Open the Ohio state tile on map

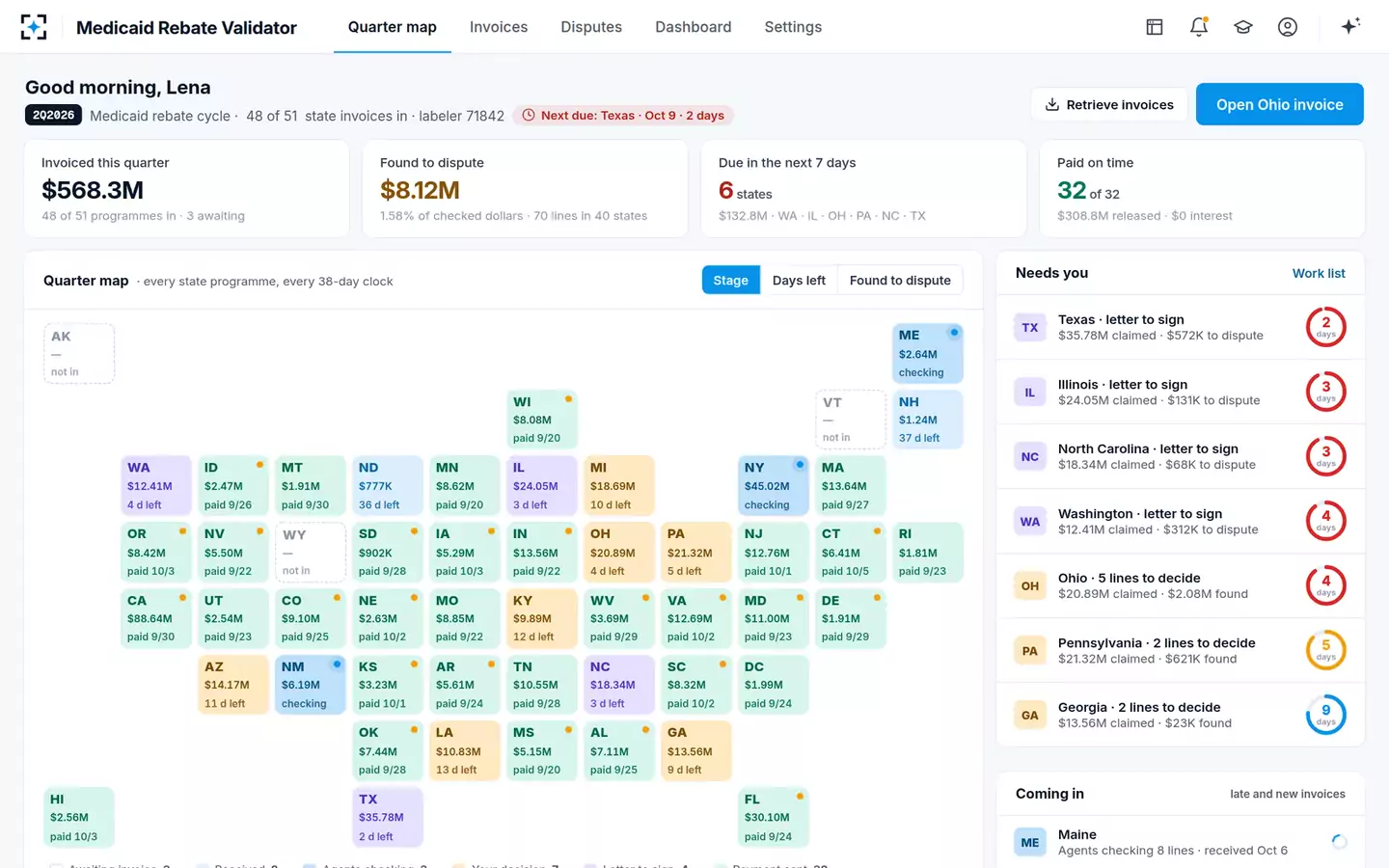pos(619,551)
